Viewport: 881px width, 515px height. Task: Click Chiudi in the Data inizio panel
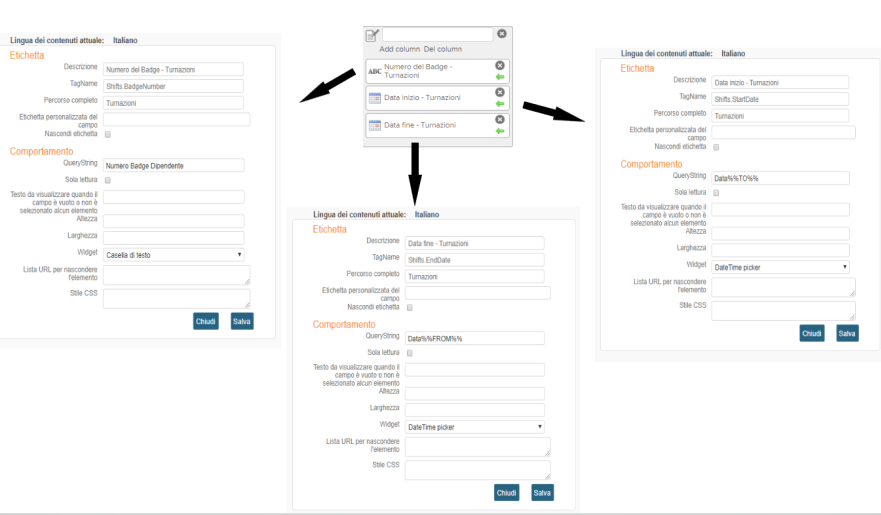click(x=812, y=333)
